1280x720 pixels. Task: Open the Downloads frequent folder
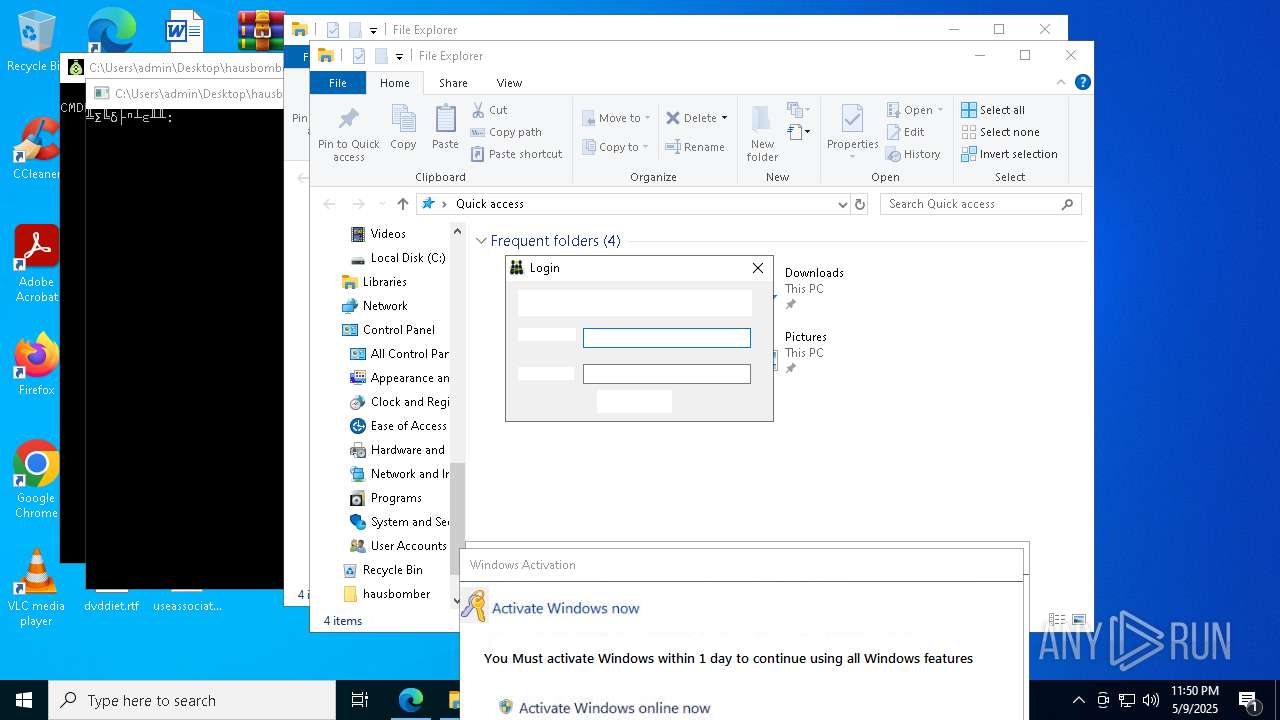813,273
